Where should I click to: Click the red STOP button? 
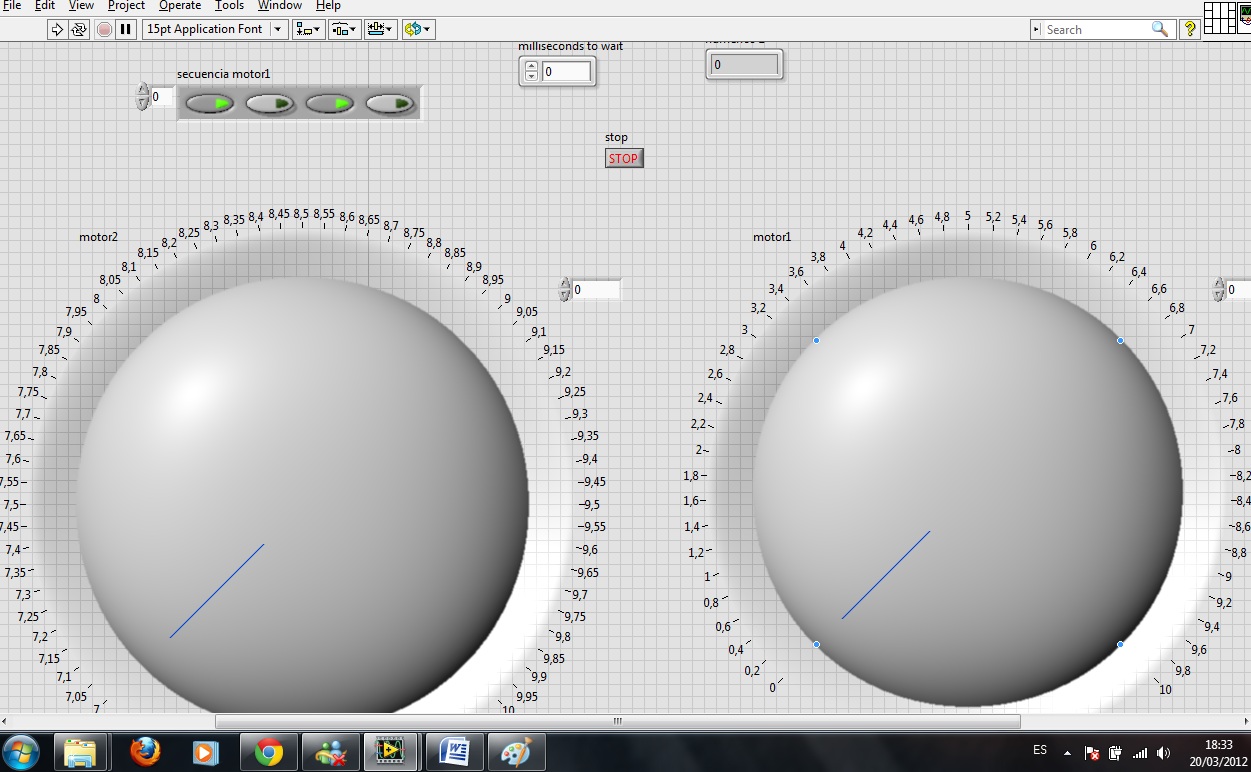624,158
